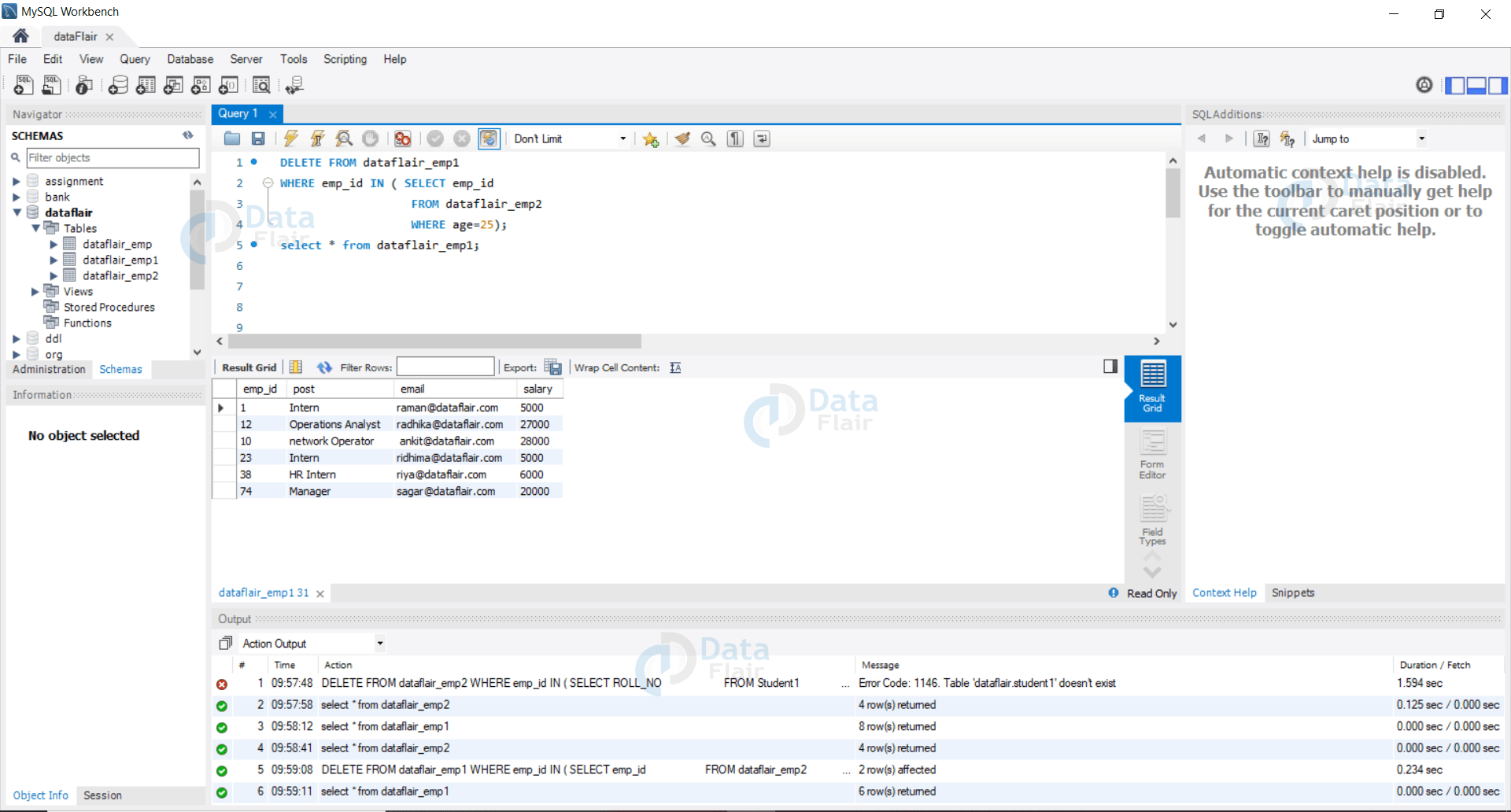Open the Database menu

coord(190,59)
